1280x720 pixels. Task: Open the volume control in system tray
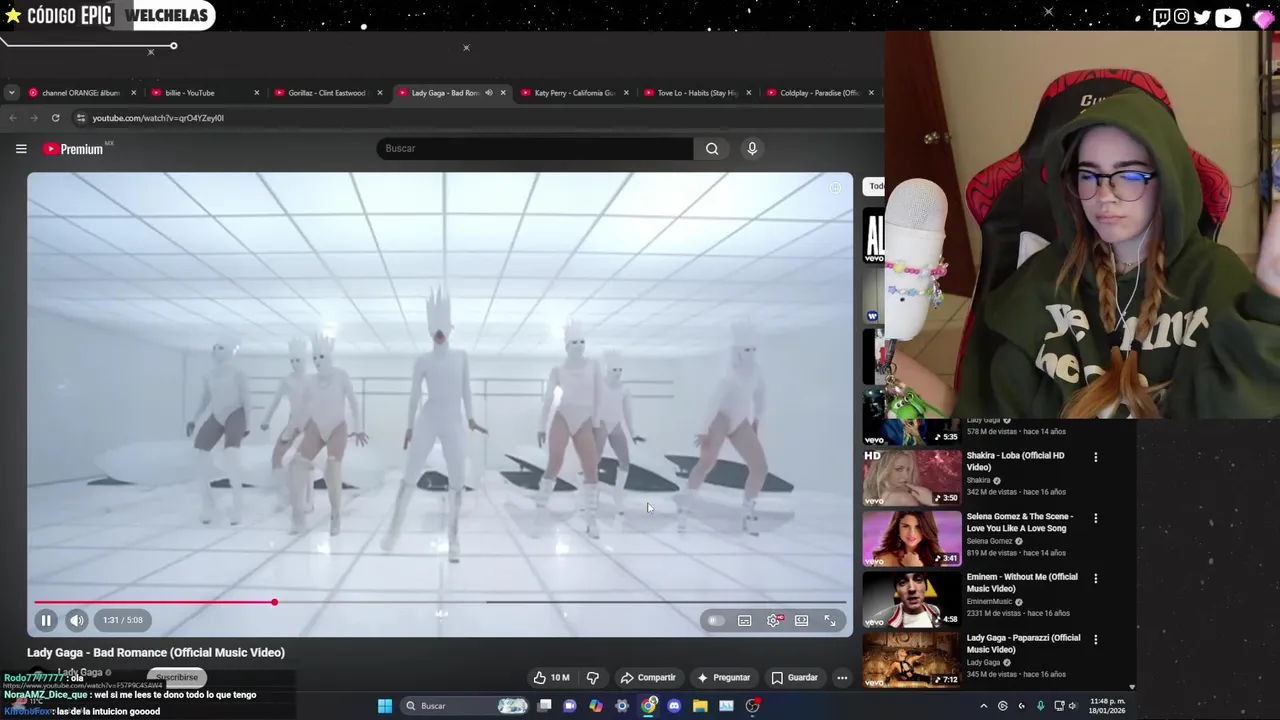click(x=1072, y=706)
